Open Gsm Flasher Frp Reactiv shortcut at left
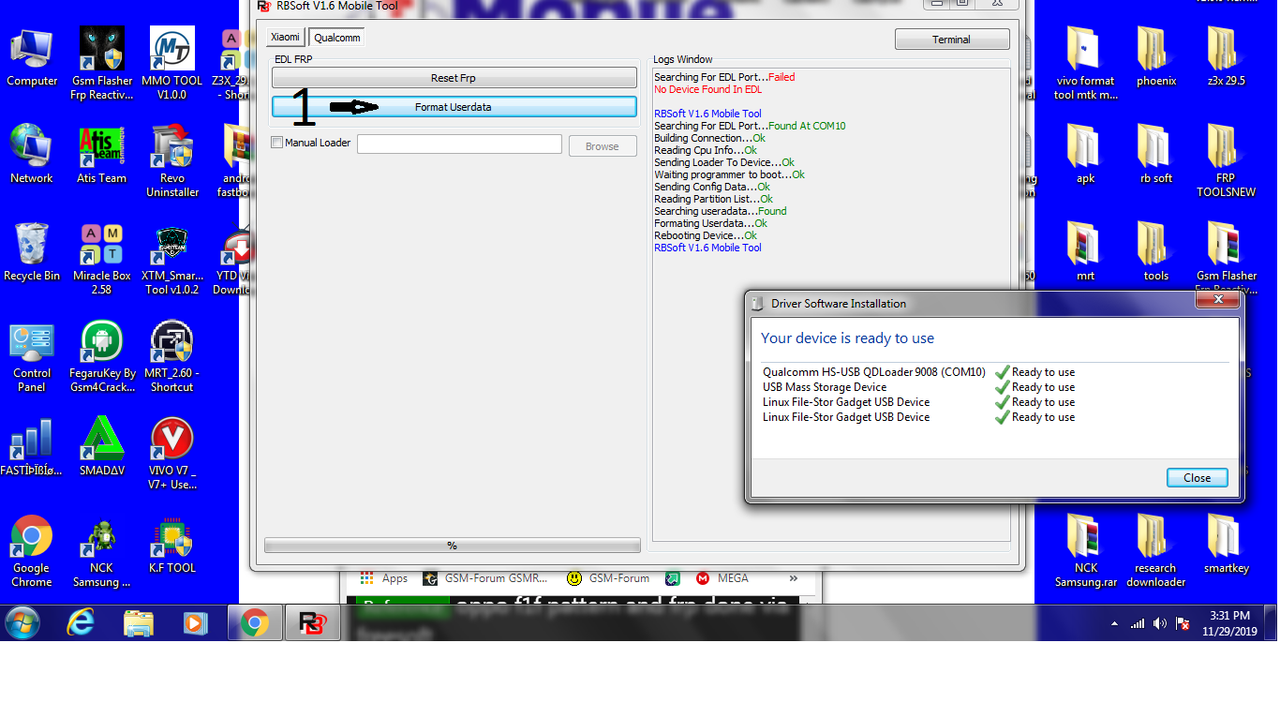The image size is (1280, 720). point(101,63)
